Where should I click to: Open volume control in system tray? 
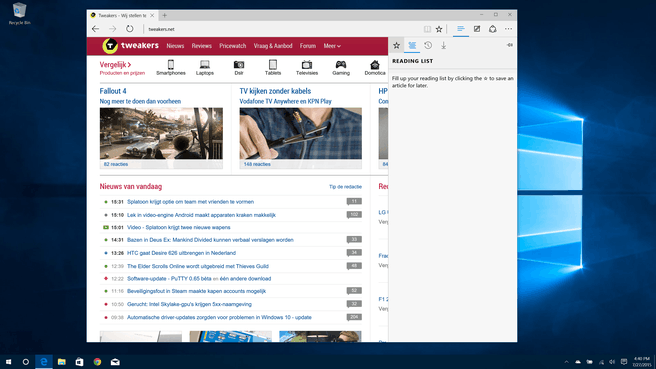(x=612, y=362)
